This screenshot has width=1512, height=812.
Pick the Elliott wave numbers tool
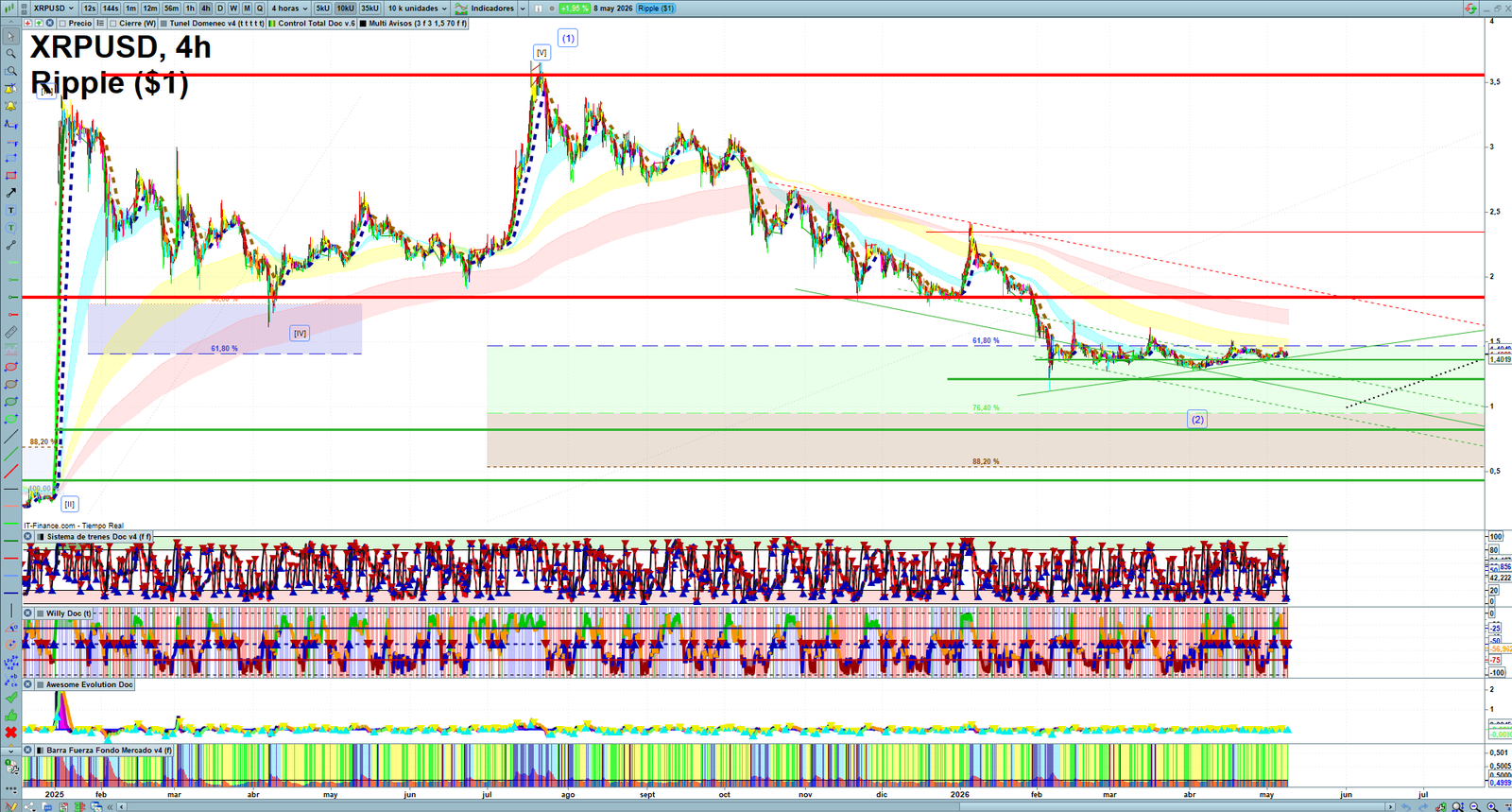click(11, 662)
